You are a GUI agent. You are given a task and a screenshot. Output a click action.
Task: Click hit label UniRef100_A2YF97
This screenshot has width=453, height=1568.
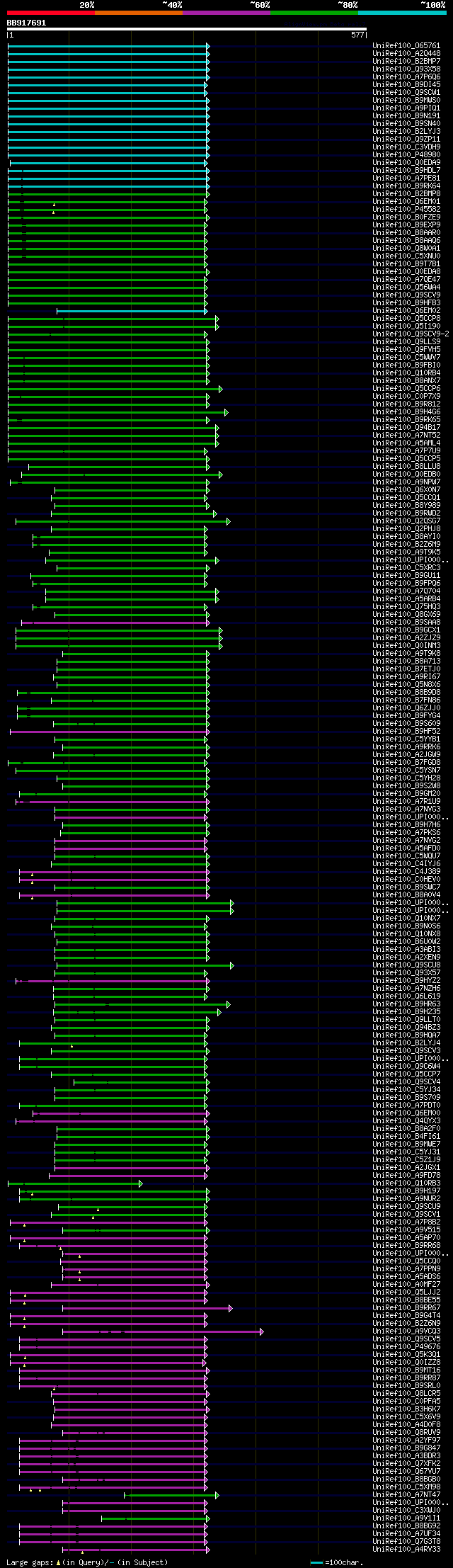pos(406,1441)
